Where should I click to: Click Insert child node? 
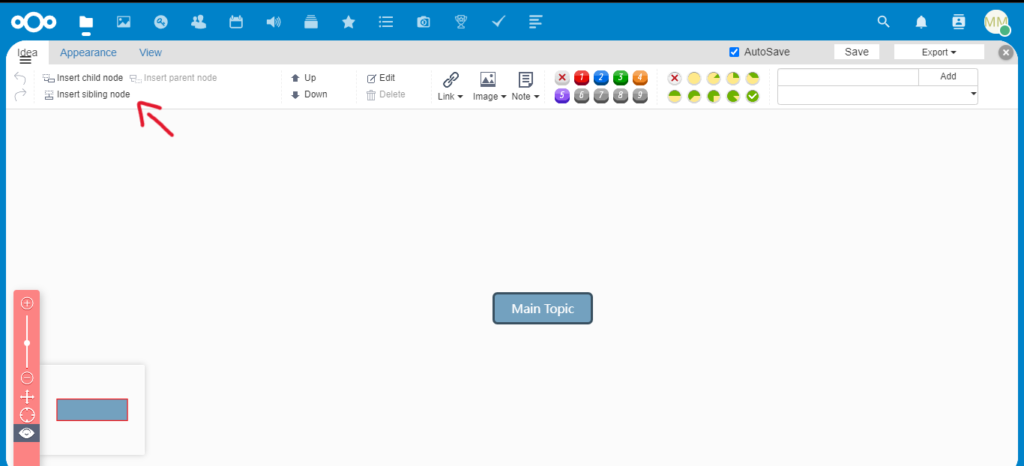(83, 78)
